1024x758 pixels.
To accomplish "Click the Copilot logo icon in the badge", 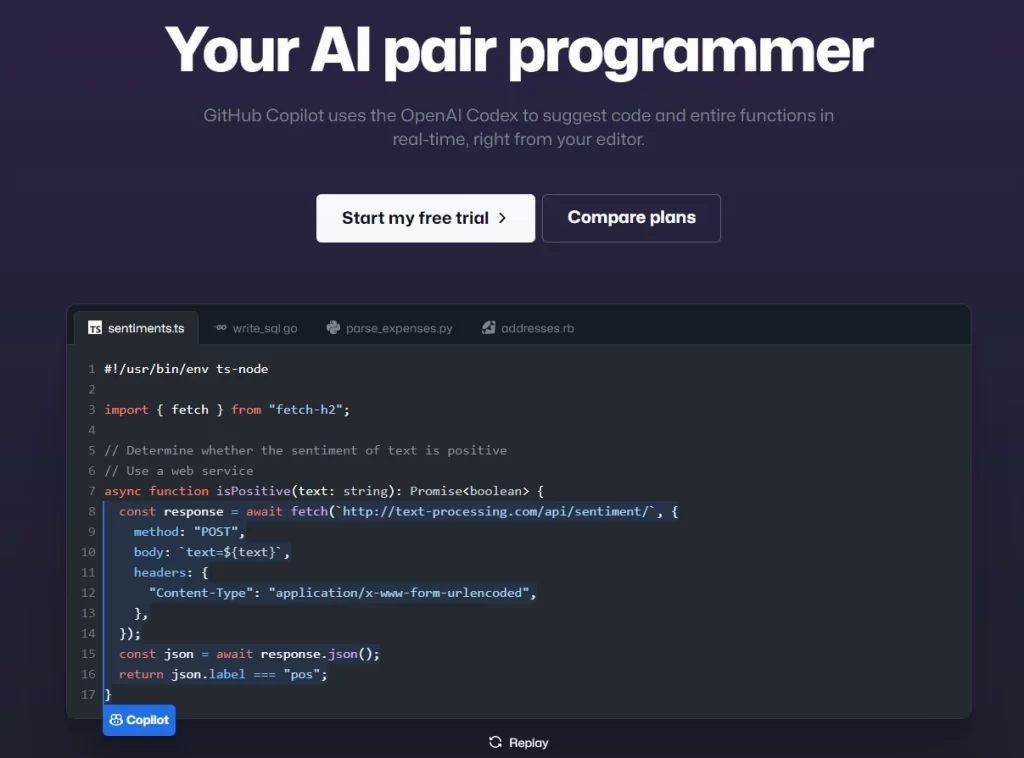I will (x=118, y=720).
